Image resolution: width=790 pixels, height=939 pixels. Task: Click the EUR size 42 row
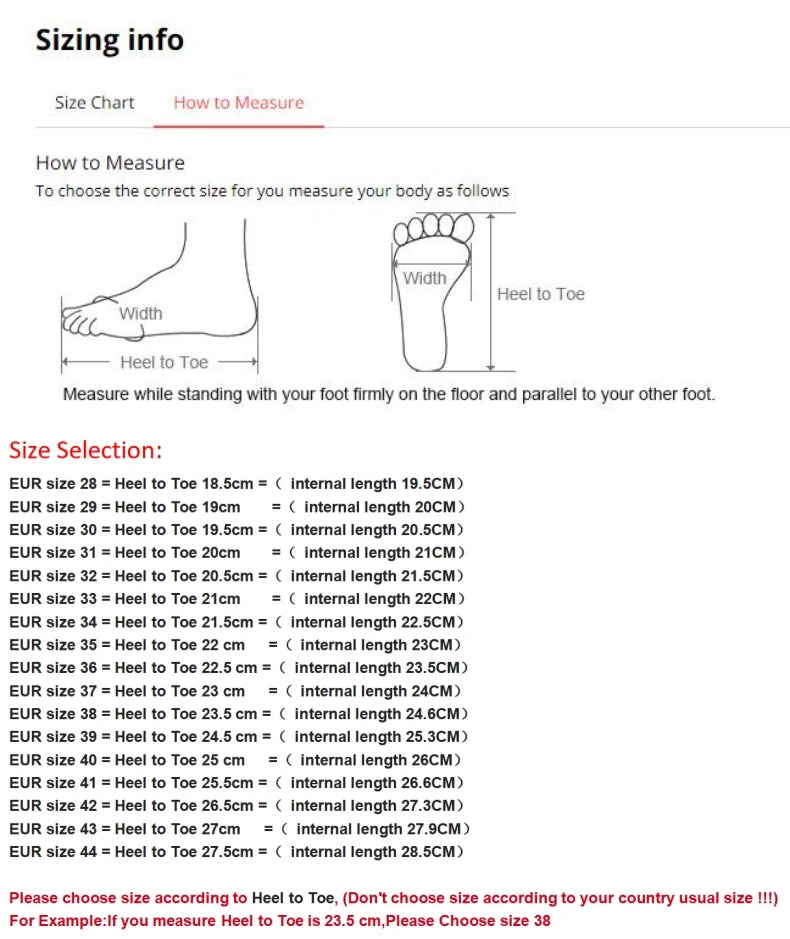pyautogui.click(x=237, y=806)
